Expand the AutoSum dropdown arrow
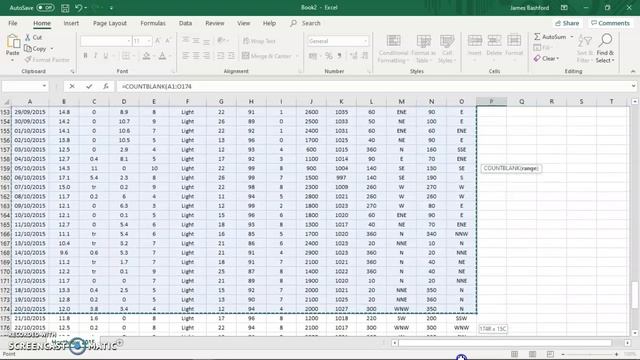Screen dimensions: 640x360 572,37
